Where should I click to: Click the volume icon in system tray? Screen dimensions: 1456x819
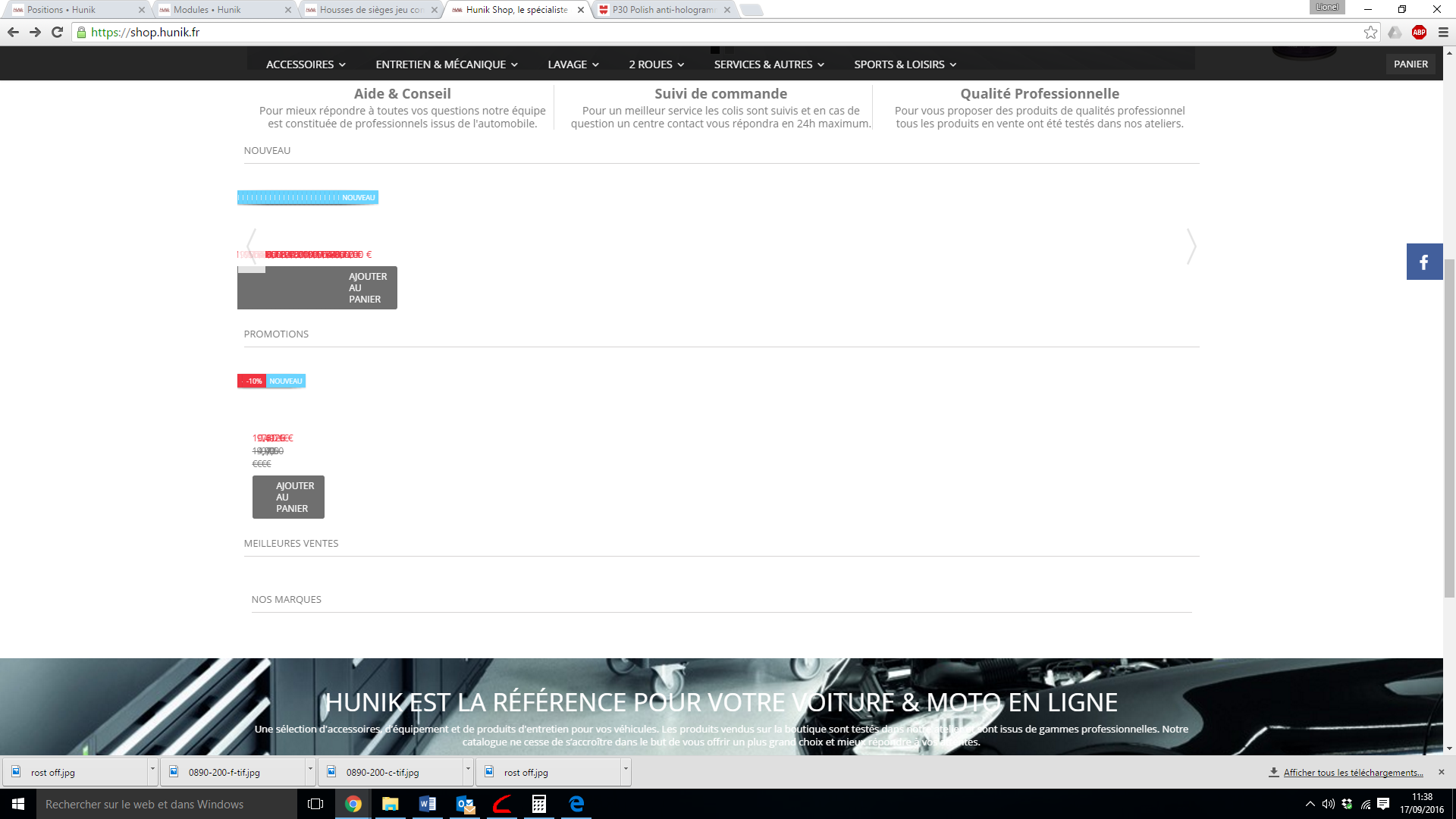[x=1329, y=804]
